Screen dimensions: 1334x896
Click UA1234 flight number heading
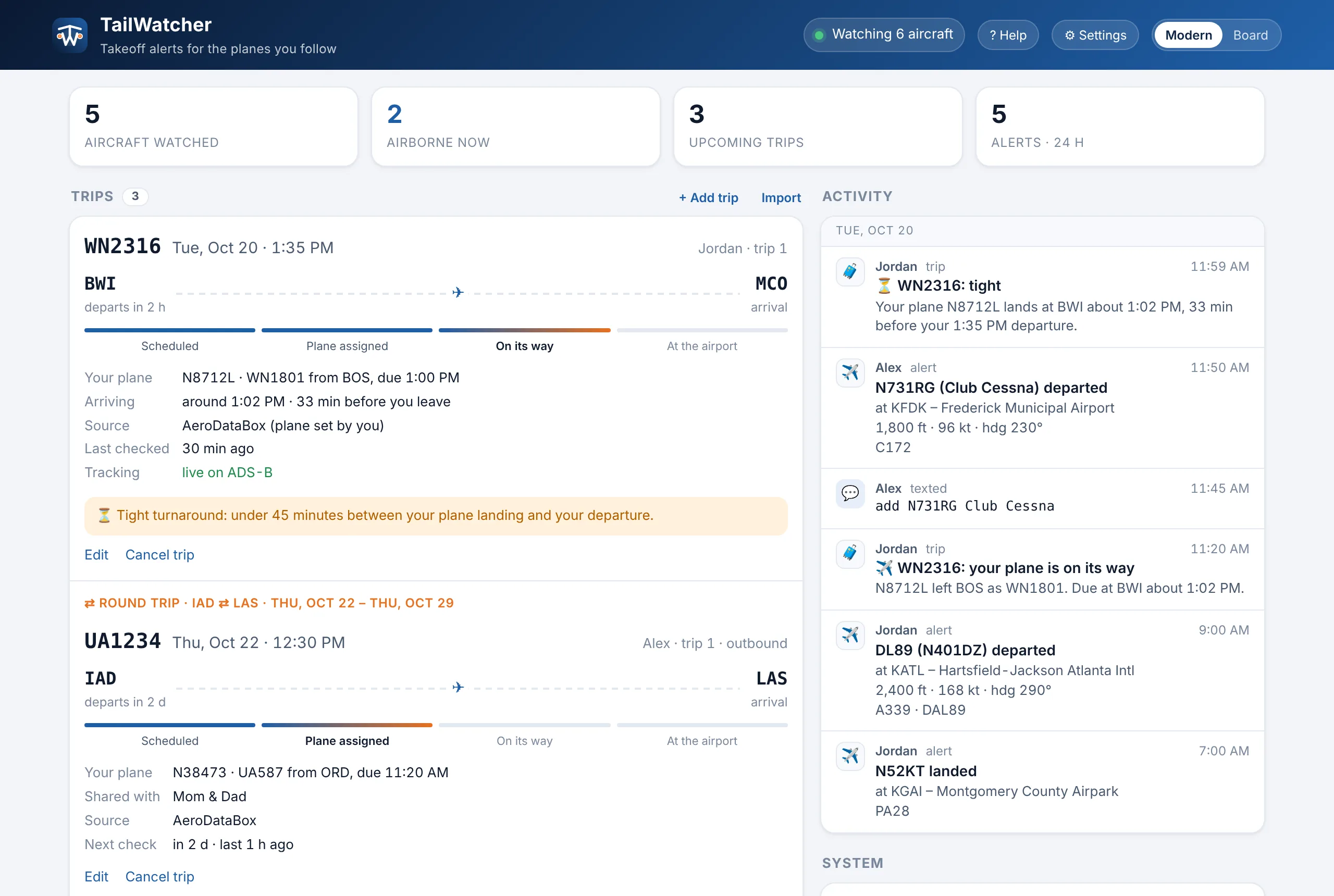122,642
